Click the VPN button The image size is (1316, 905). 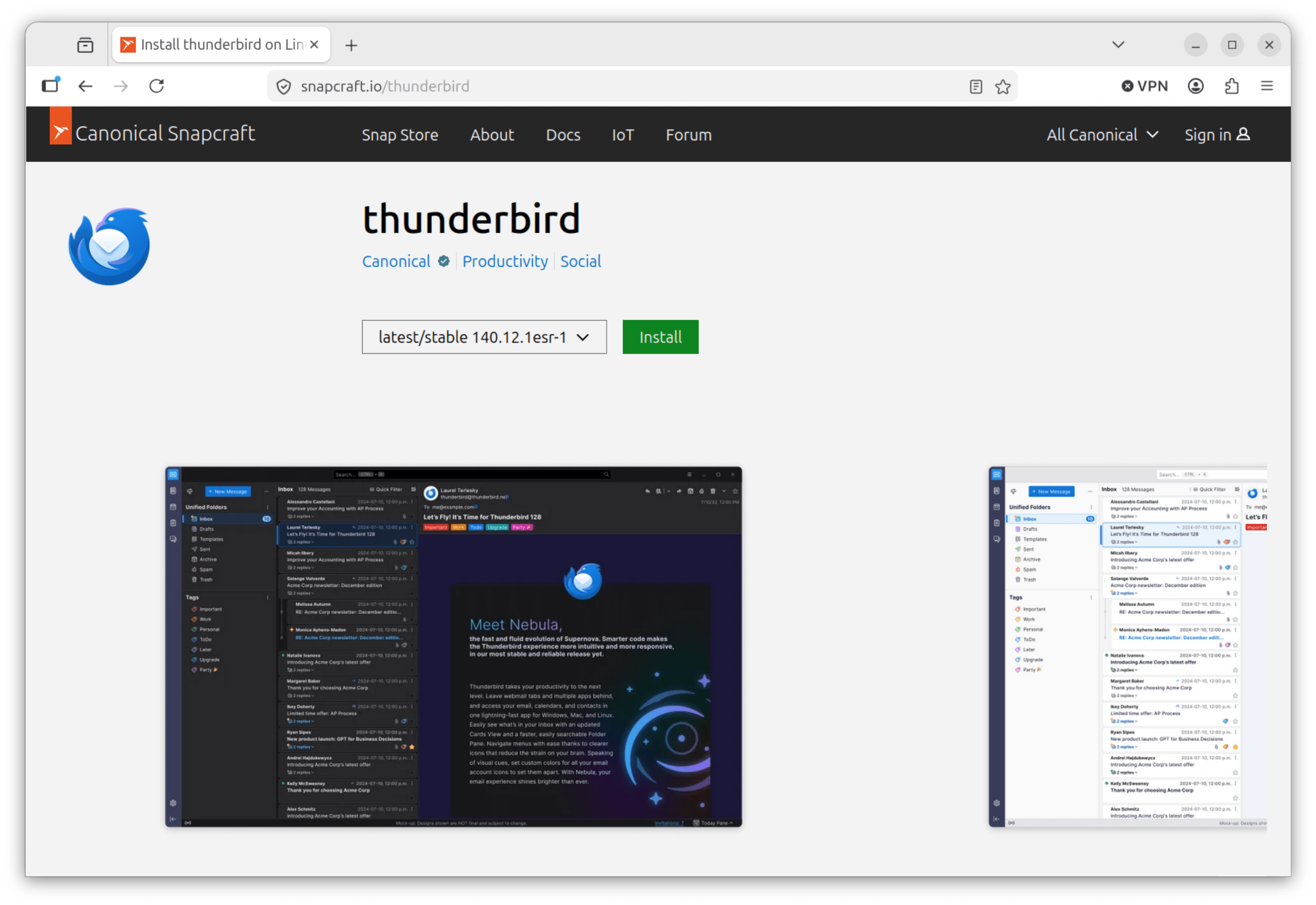point(1145,86)
